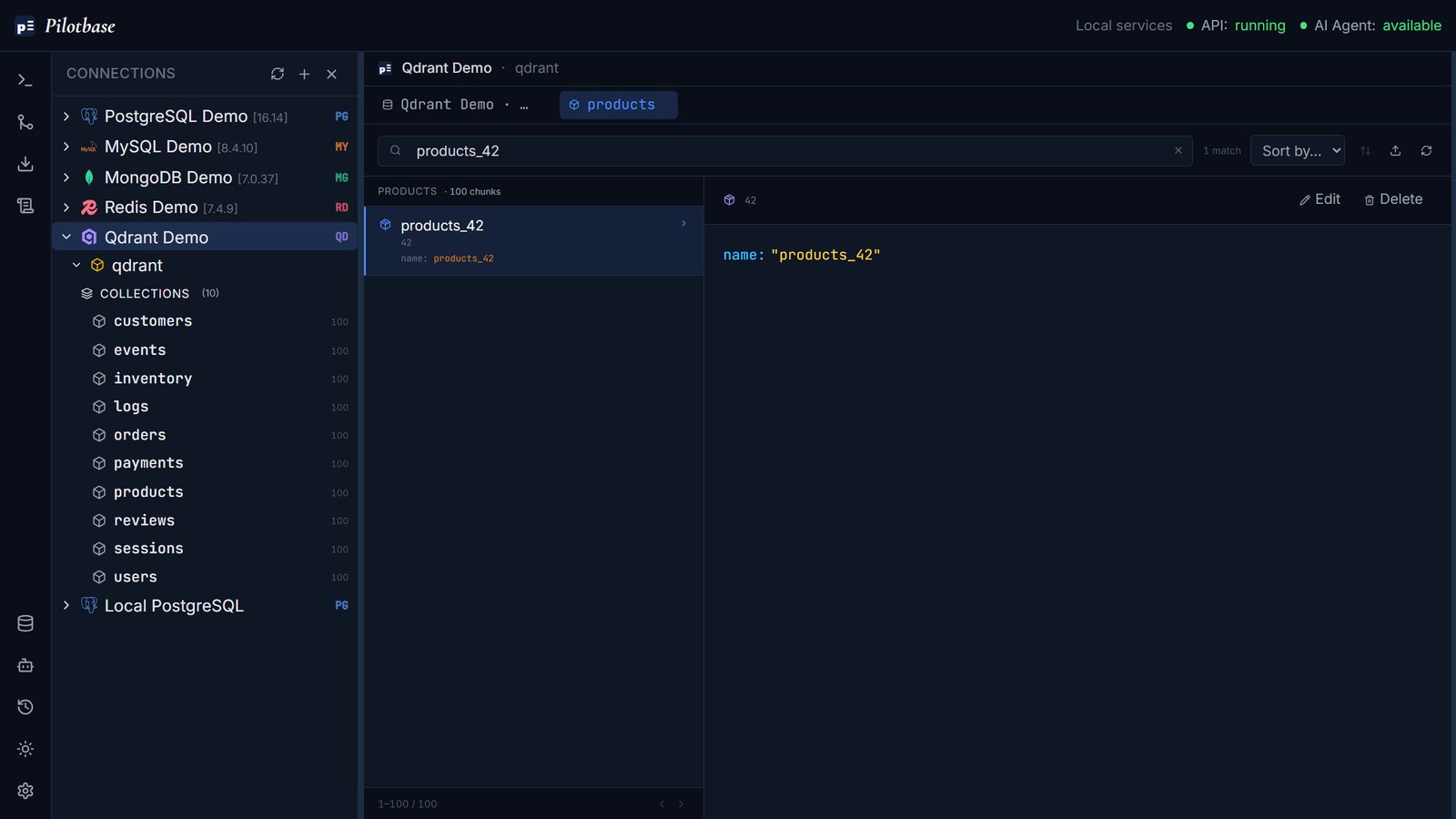
Task: Open the AI agent robot icon
Action: [x=25, y=665]
